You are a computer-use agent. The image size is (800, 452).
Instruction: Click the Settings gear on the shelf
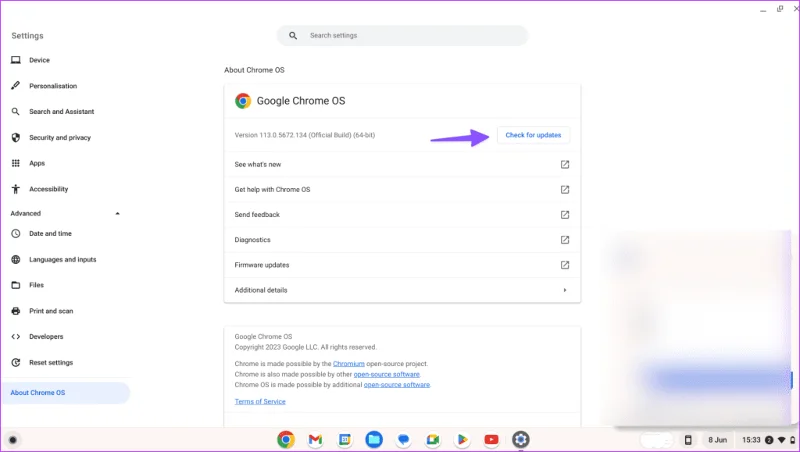[x=520, y=439]
